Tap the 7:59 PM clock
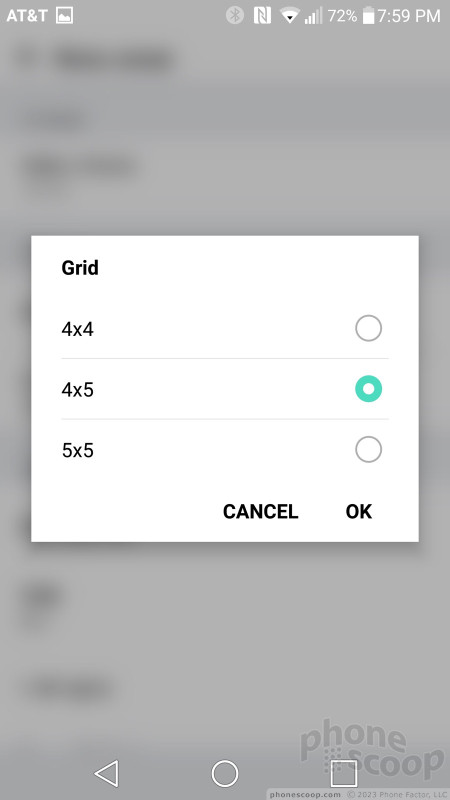This screenshot has width=450, height=800. tap(409, 16)
